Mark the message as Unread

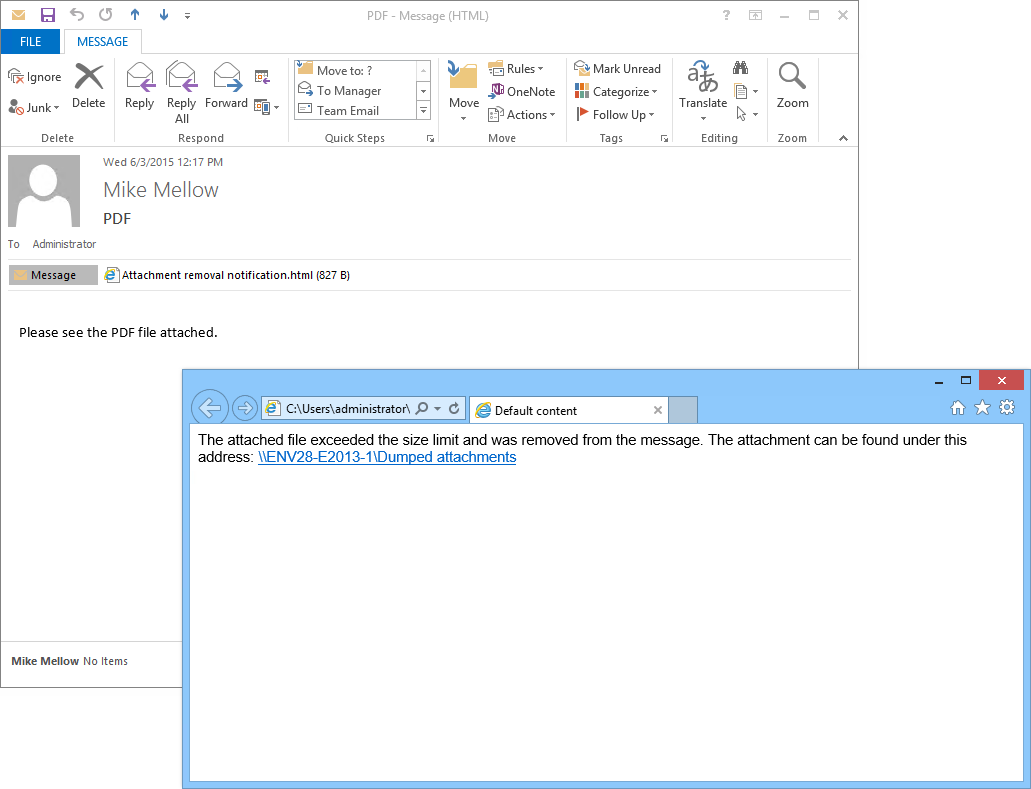point(617,68)
